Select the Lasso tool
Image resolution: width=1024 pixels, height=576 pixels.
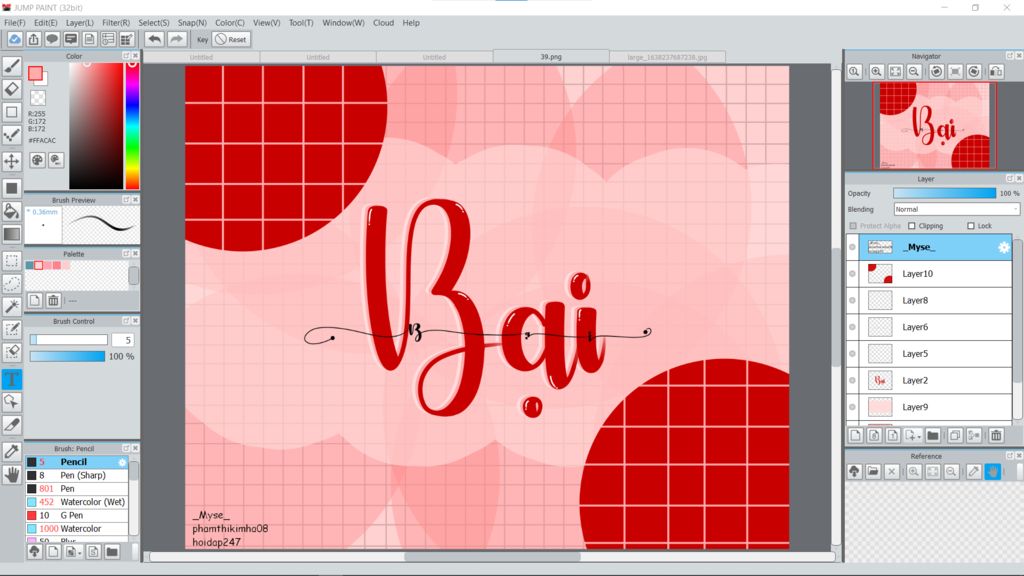coord(12,283)
